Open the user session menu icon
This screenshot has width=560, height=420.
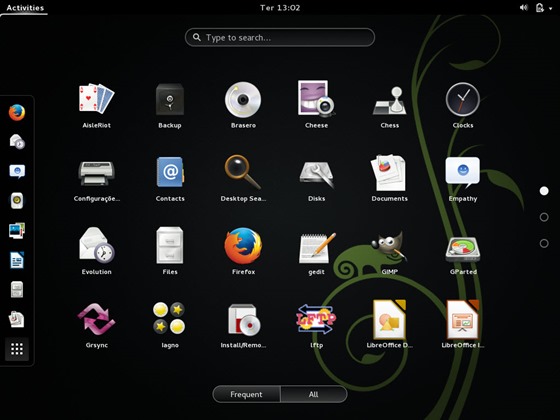(540, 8)
